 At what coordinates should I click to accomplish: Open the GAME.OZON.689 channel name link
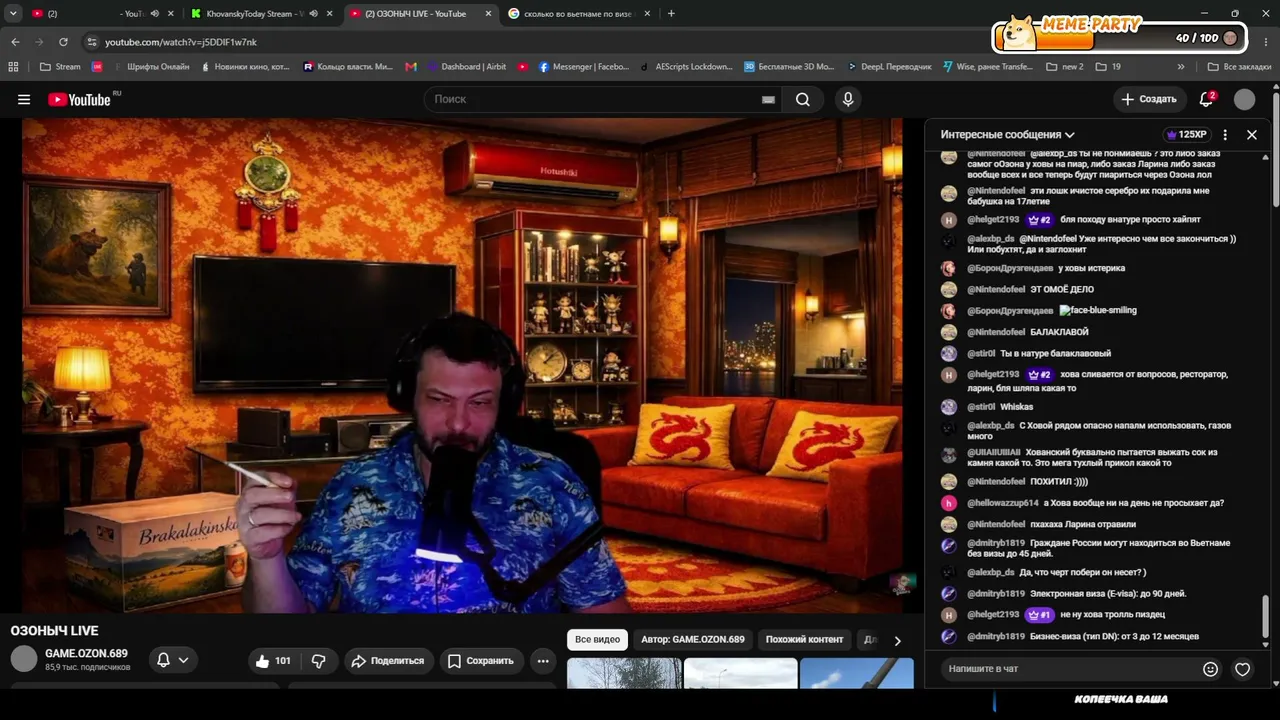point(86,654)
